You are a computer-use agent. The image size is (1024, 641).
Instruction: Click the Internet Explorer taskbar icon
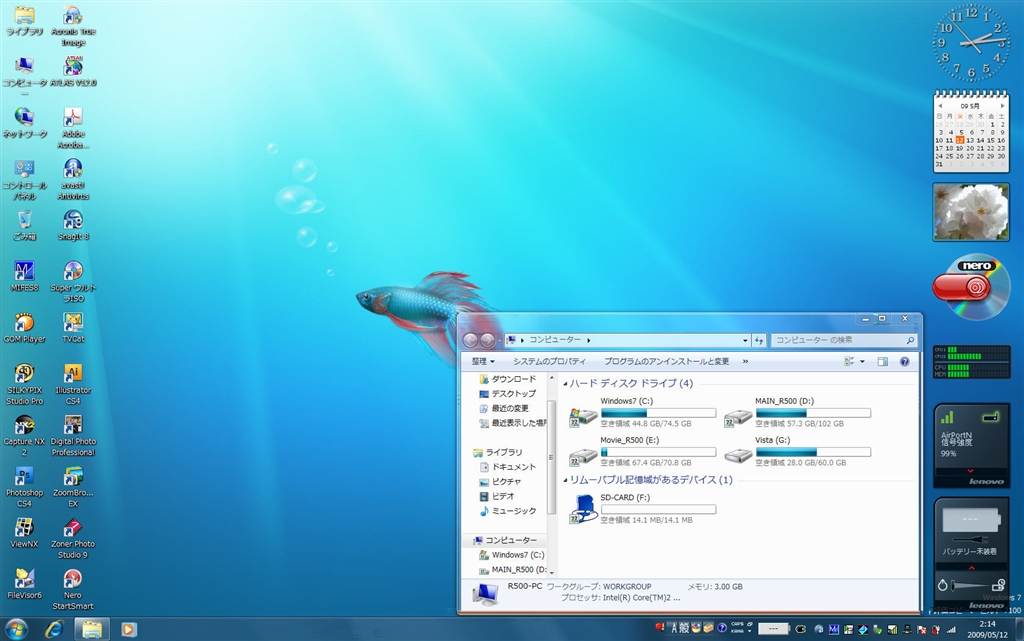click(x=53, y=628)
